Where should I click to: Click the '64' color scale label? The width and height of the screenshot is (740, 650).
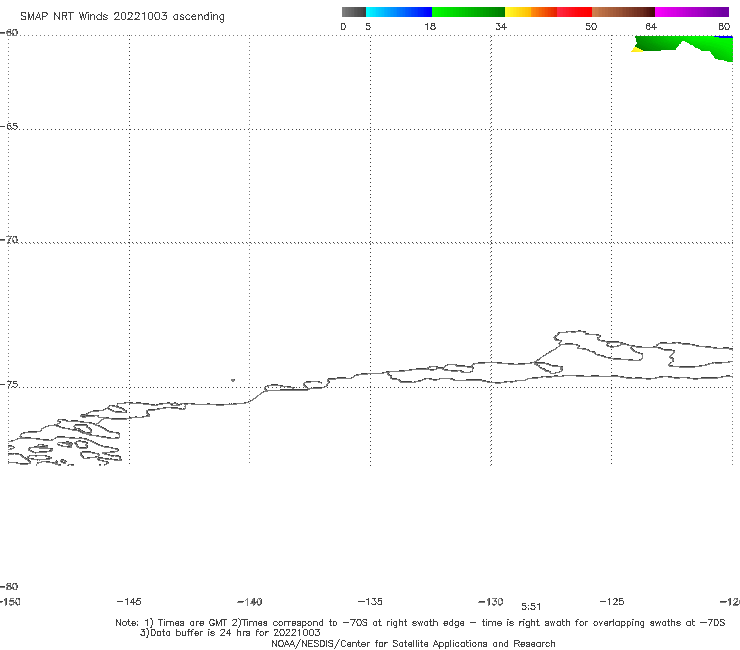click(x=651, y=26)
